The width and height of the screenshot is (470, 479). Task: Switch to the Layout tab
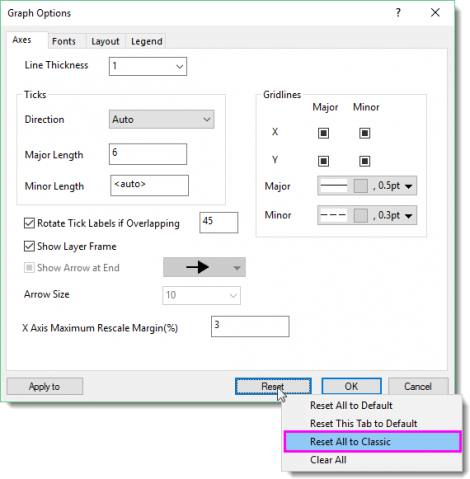(105, 41)
